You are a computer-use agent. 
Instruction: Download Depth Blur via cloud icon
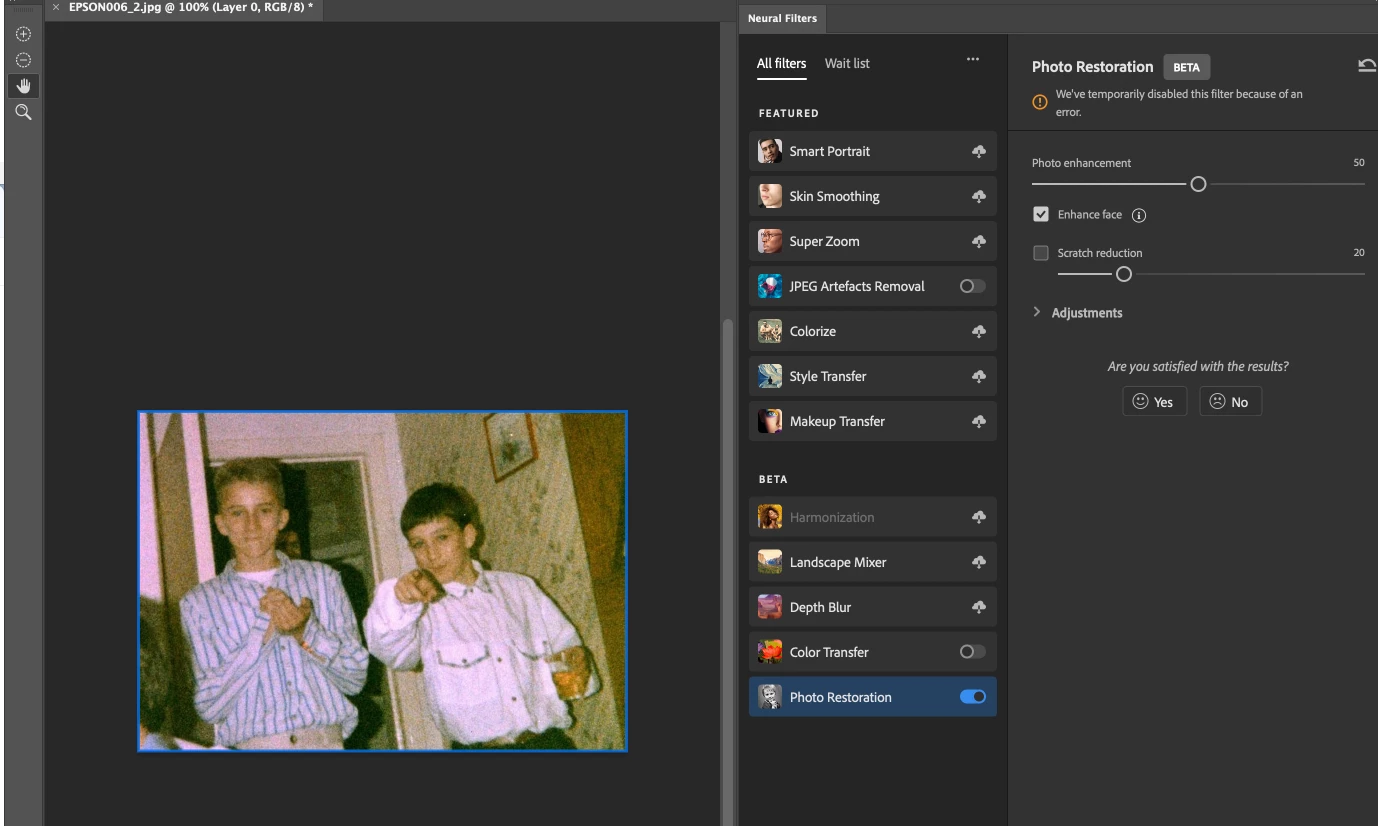(x=979, y=607)
